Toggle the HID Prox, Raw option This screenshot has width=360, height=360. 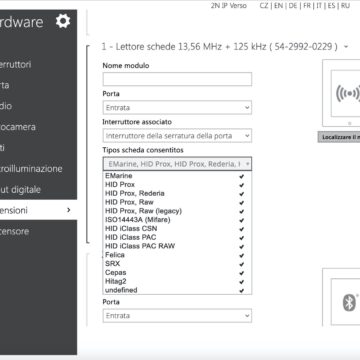(177, 202)
